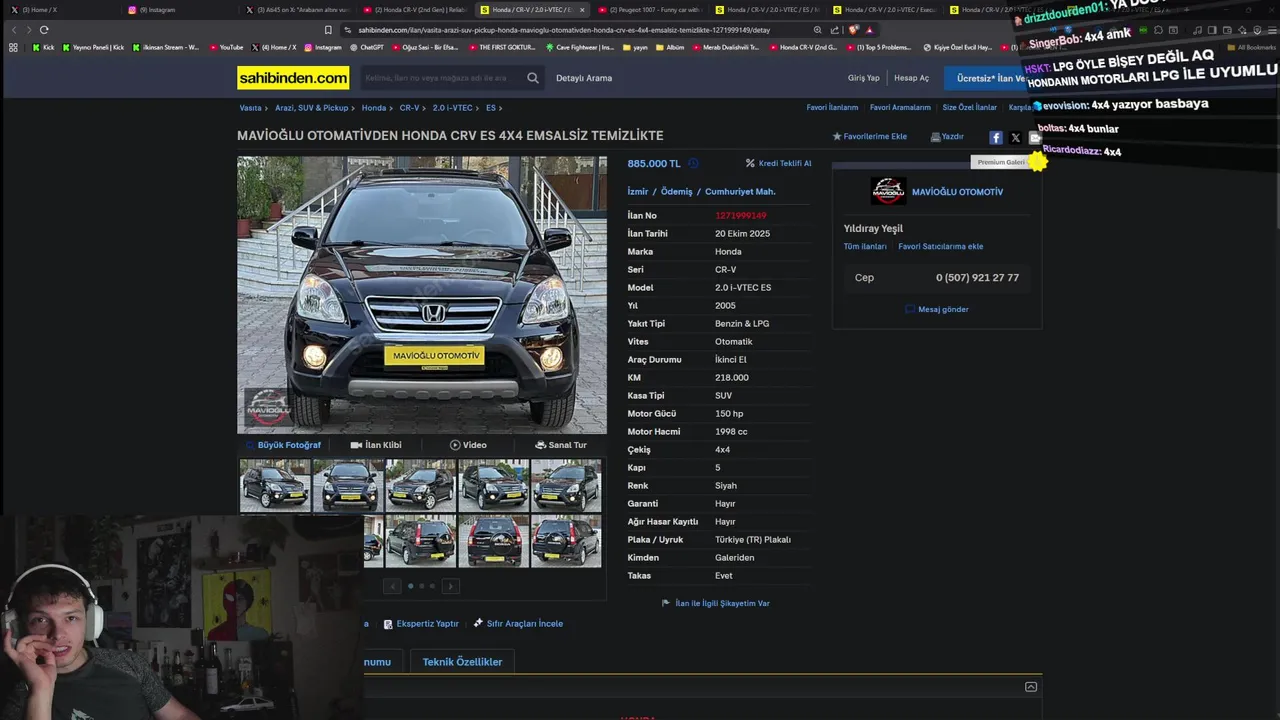Click the bookmark icon in the address bar
This screenshot has height=720, width=1280.
click(328, 30)
